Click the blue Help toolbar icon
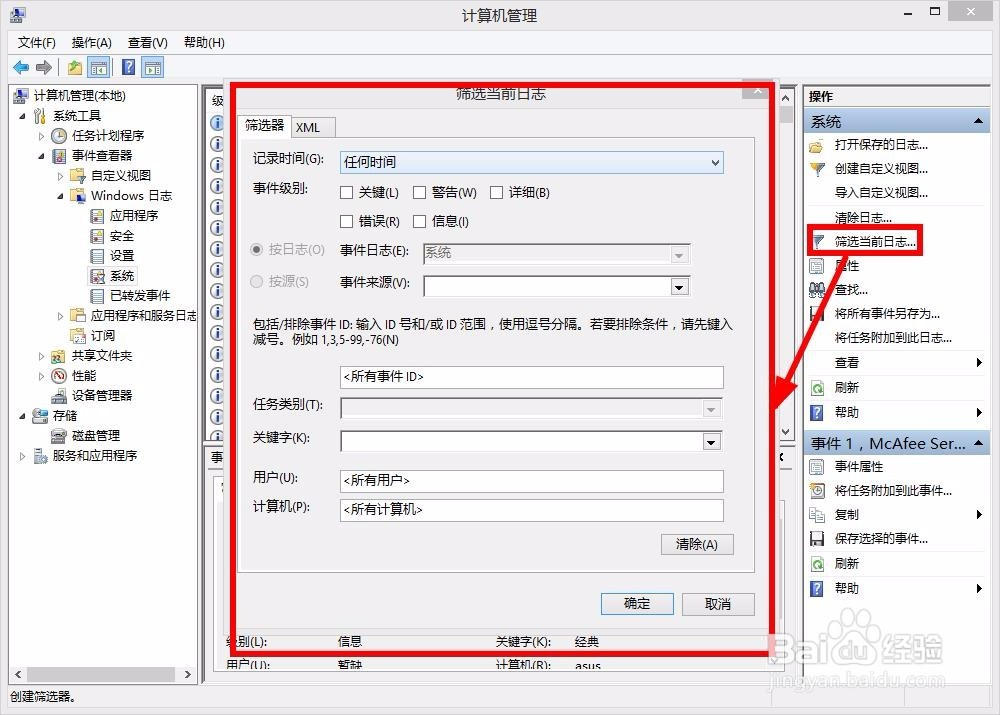 pos(128,67)
